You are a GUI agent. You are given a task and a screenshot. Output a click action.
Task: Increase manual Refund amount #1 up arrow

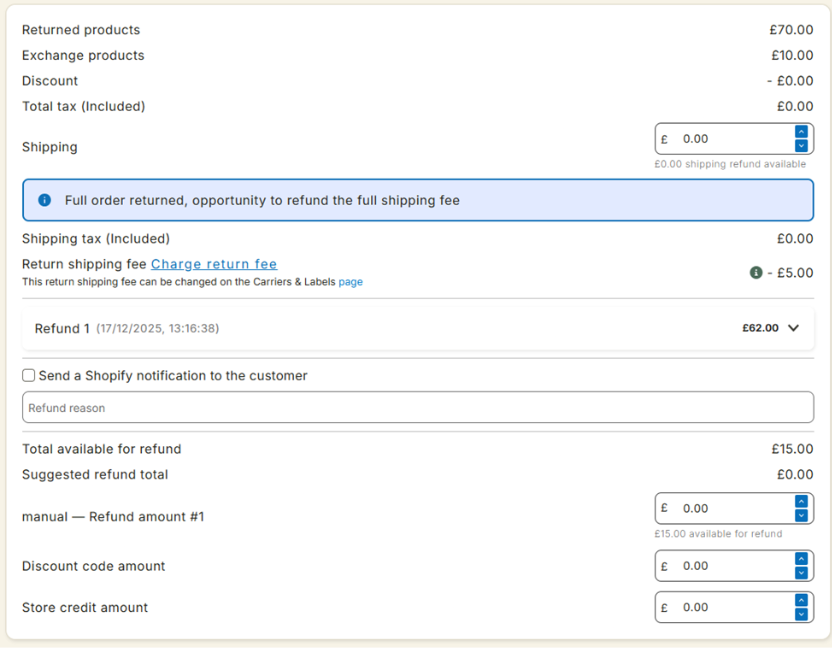click(801, 502)
